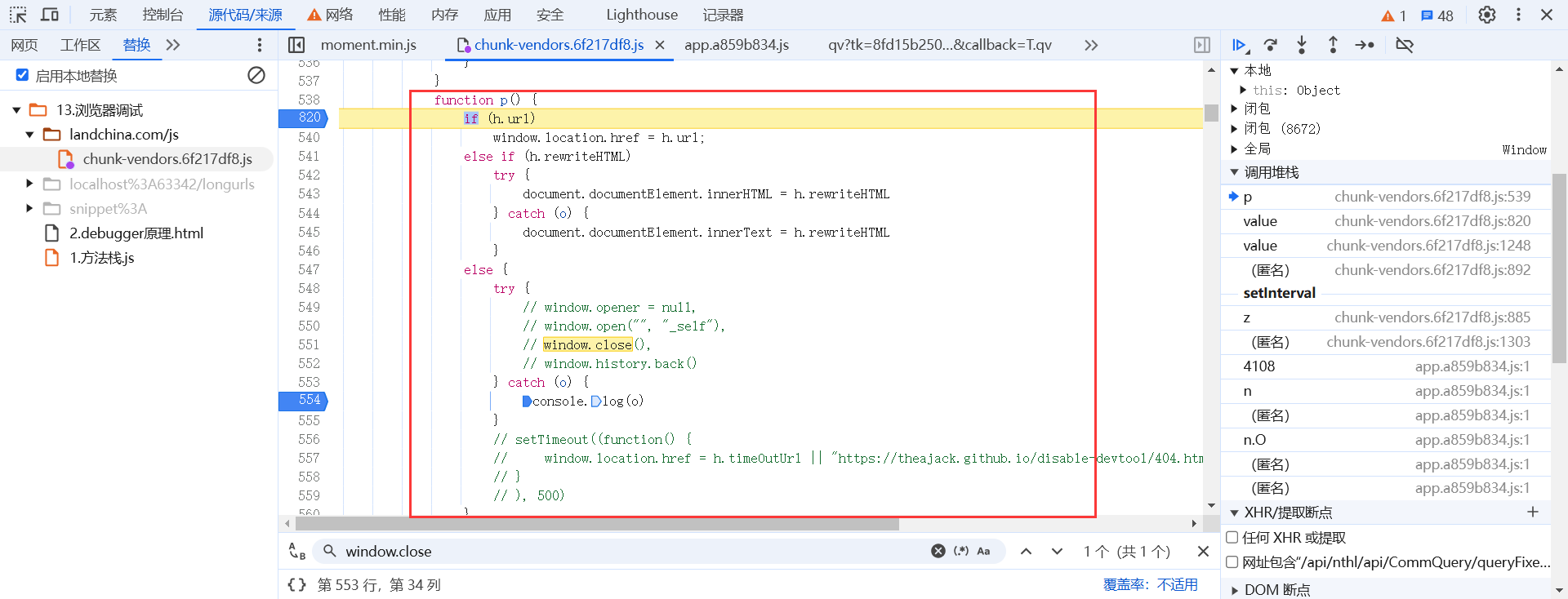Deactivate all breakpoints
This screenshot has height=599, width=1568.
coord(1405,45)
